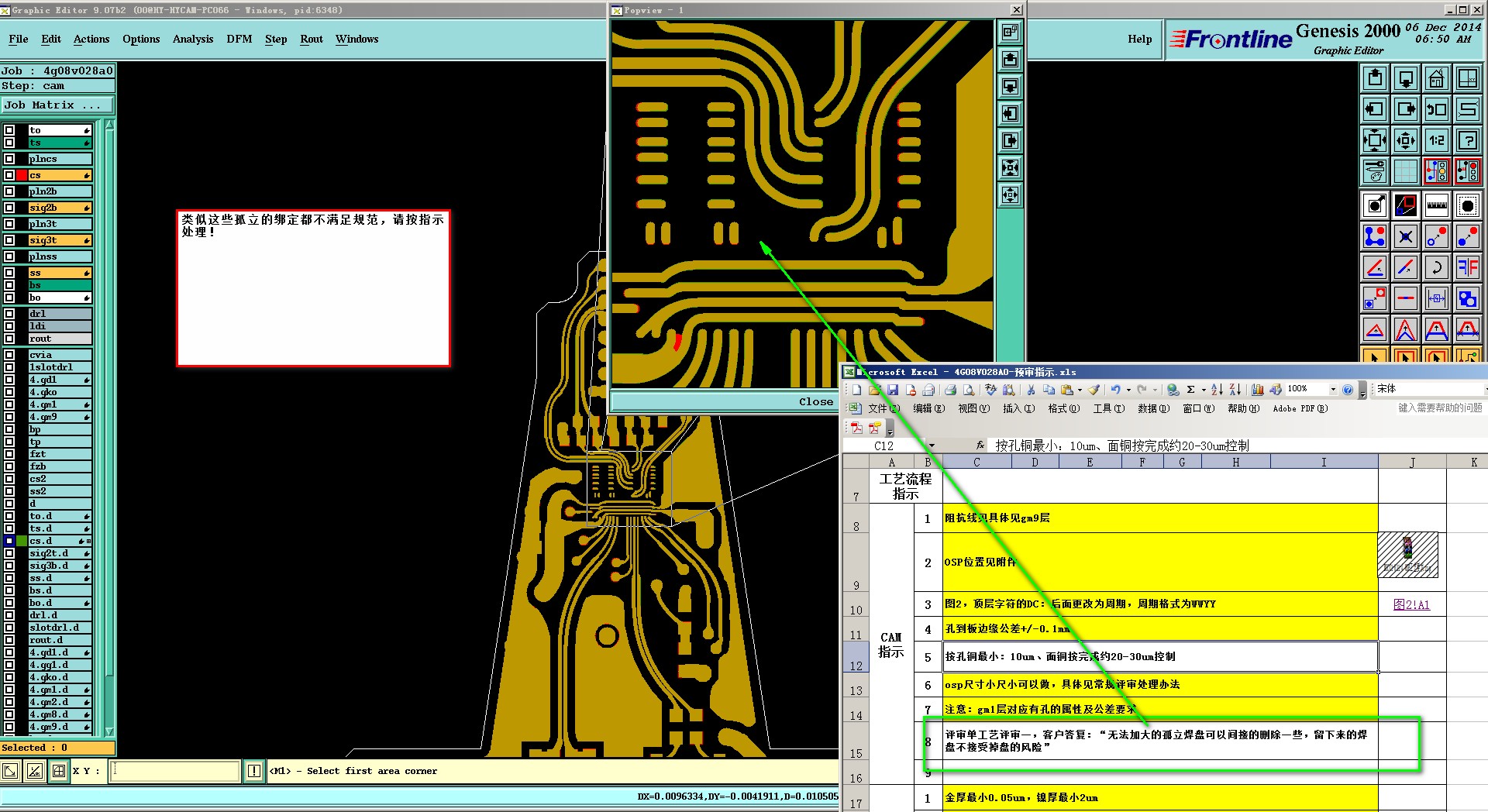The height and width of the screenshot is (812, 1488).
Task: Click column C header in Excel
Action: [x=976, y=463]
